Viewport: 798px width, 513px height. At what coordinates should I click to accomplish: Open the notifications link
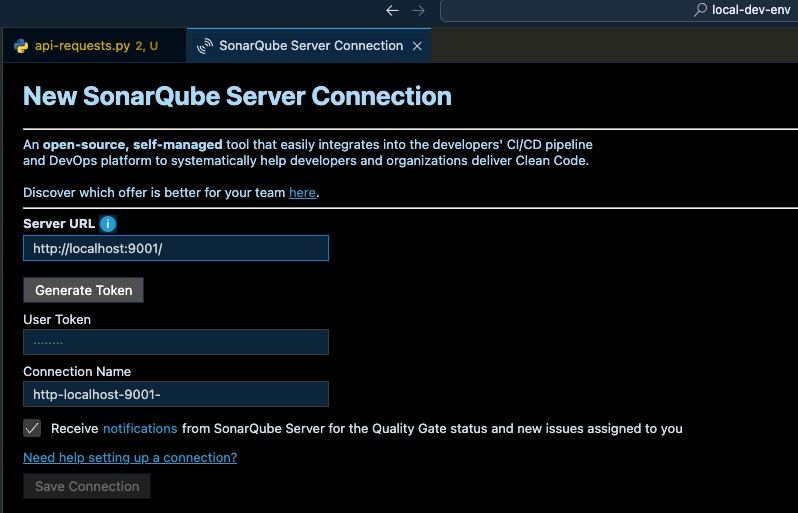140,429
